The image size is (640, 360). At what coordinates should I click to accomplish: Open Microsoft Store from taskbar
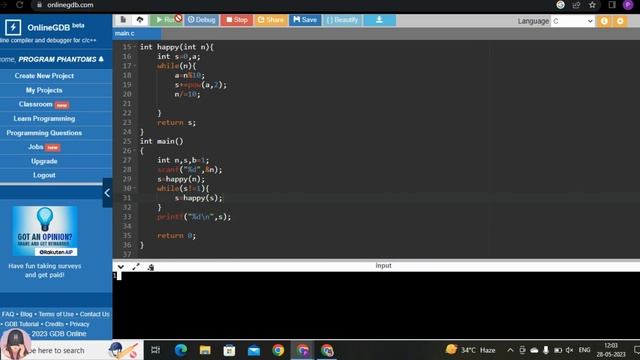coord(229,350)
